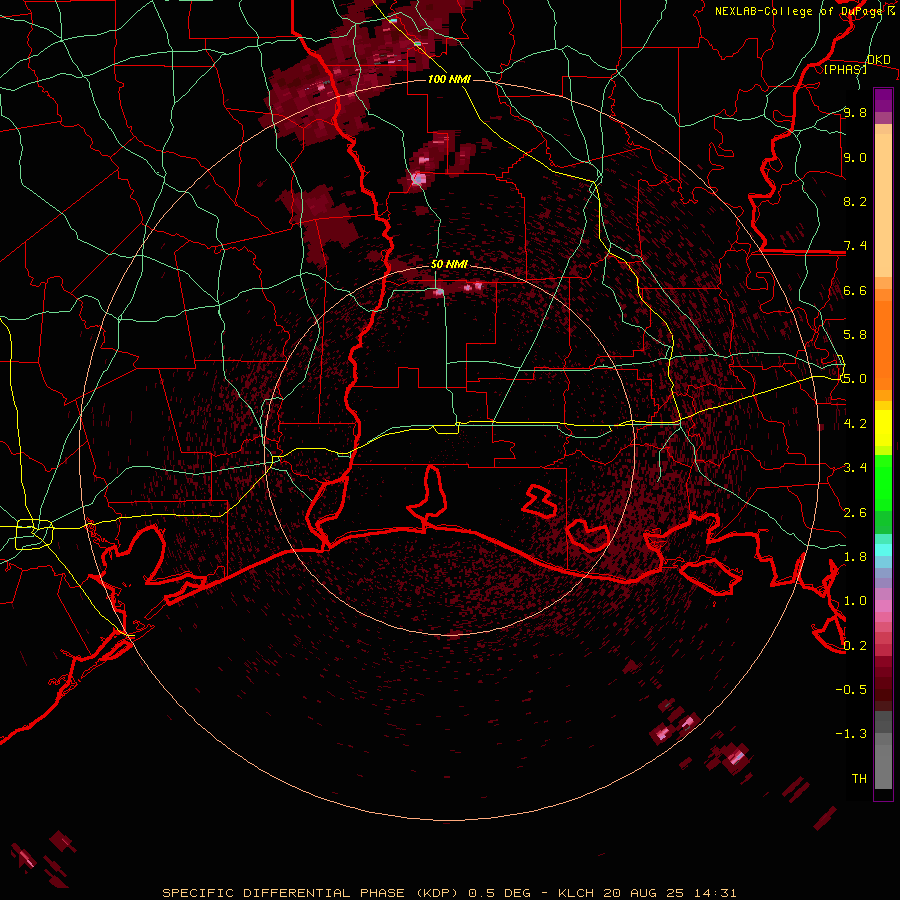This screenshot has width=900, height=900.
Task: Click the -1.3 scale value
Action: coord(851,734)
